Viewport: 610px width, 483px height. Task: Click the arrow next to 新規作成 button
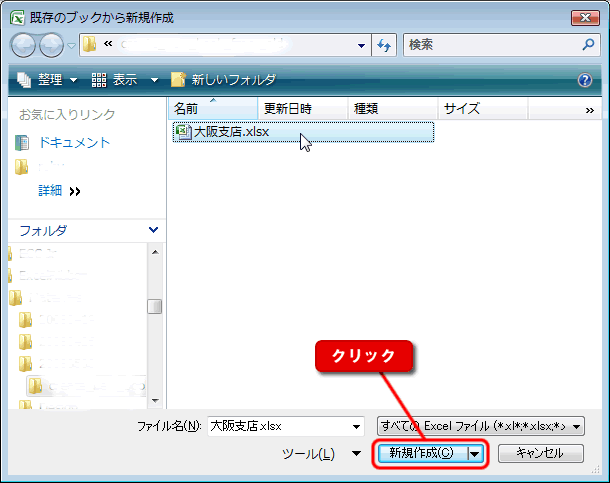tap(475, 453)
